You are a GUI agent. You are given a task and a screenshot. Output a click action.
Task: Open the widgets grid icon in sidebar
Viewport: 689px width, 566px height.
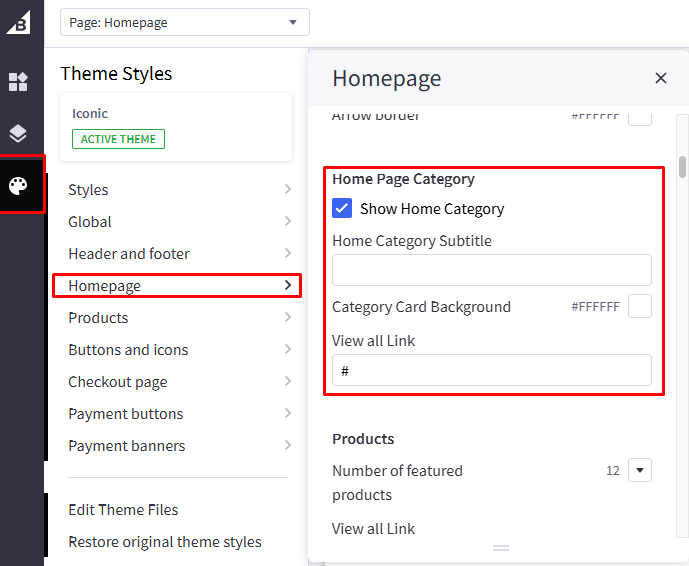point(19,82)
